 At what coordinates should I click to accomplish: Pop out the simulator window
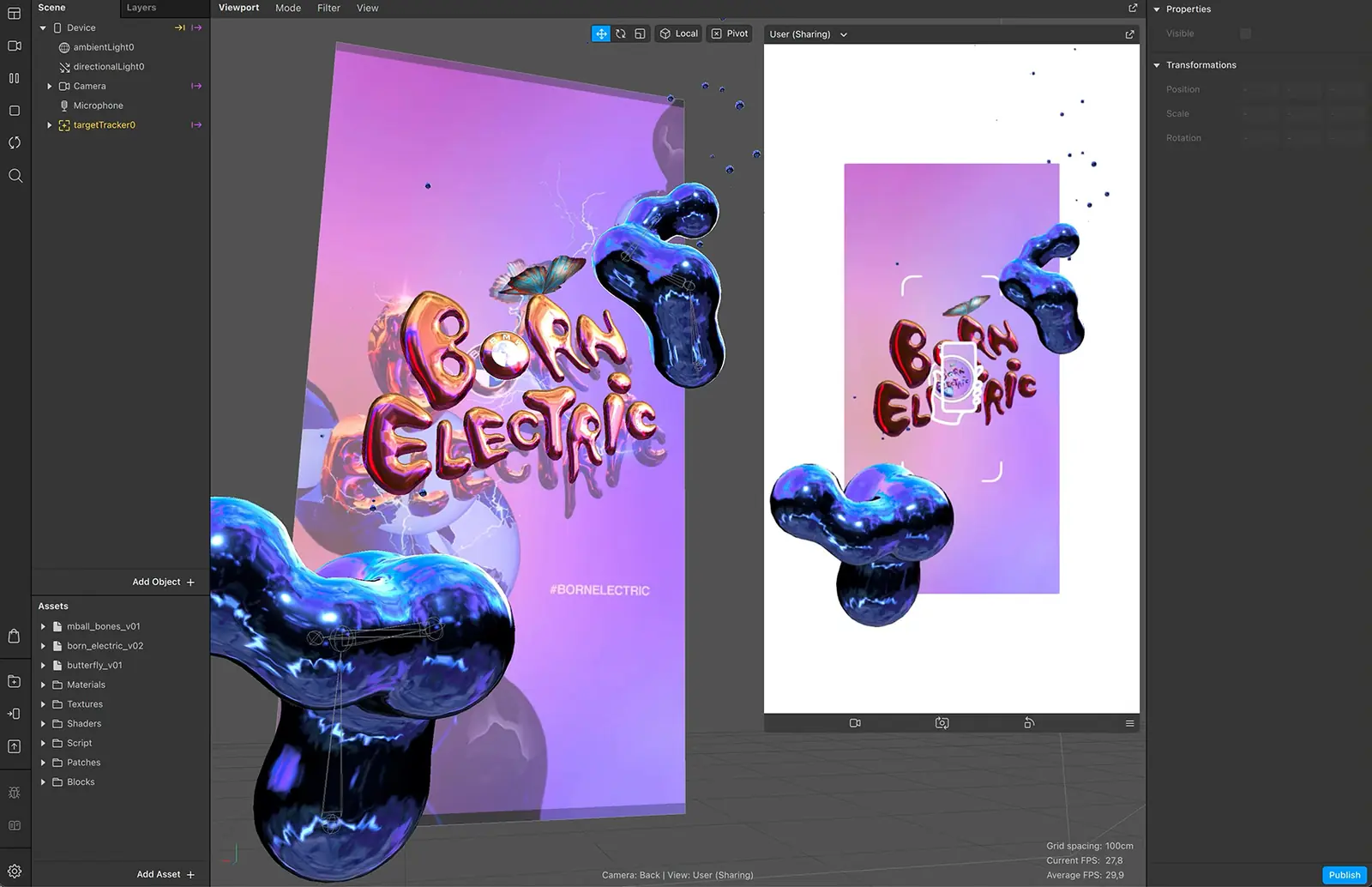click(1129, 34)
